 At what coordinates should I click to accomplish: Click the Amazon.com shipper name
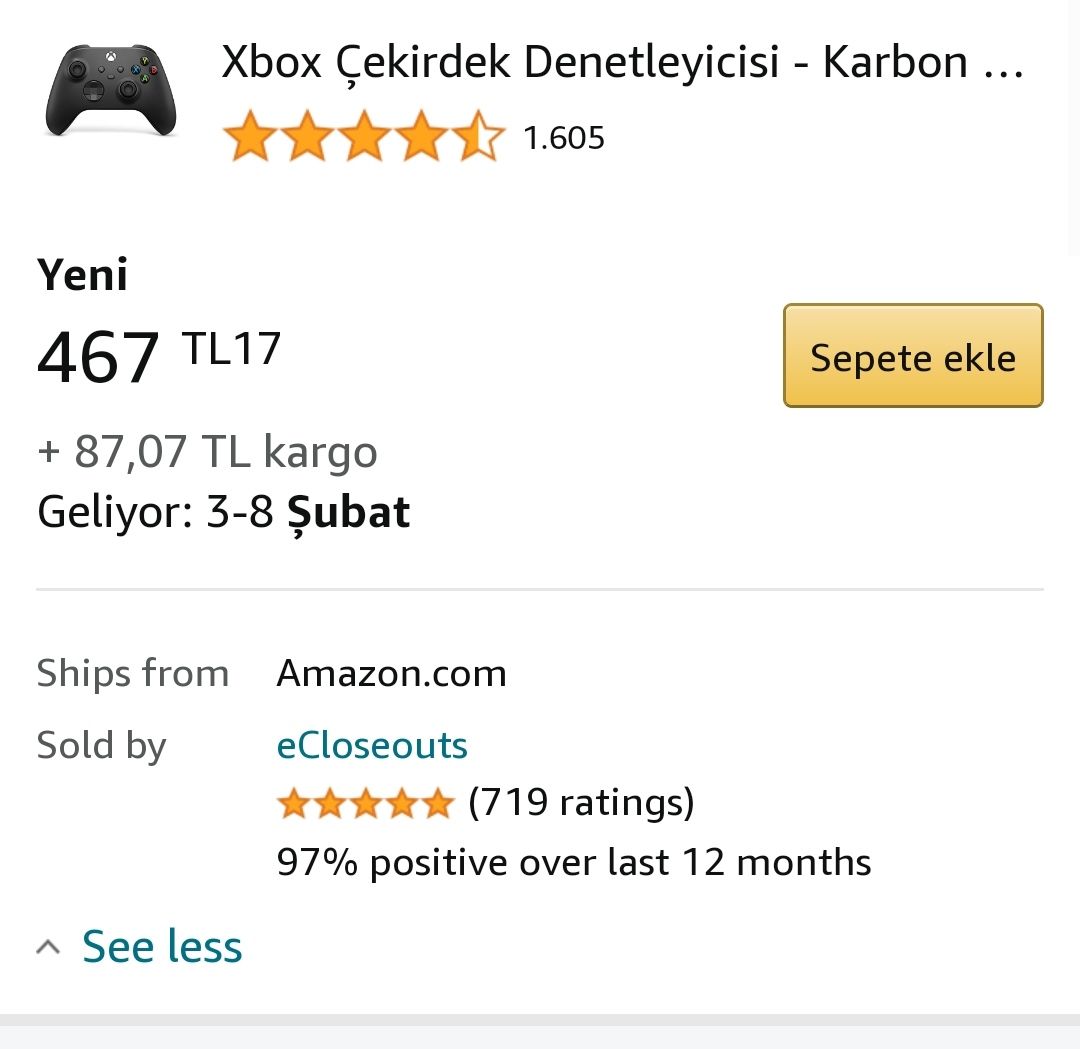tap(391, 673)
